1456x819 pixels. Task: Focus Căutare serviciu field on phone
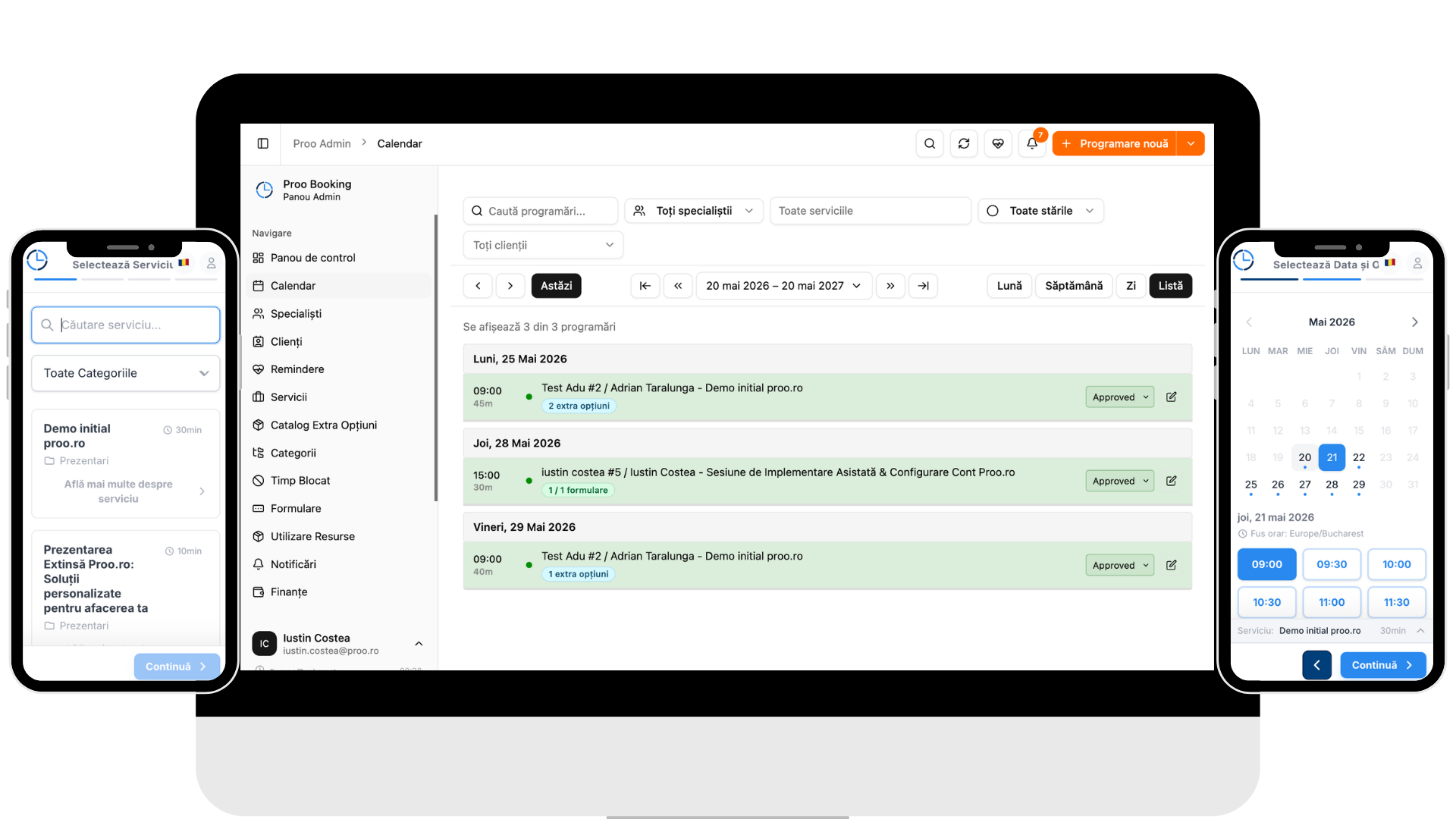click(x=126, y=325)
